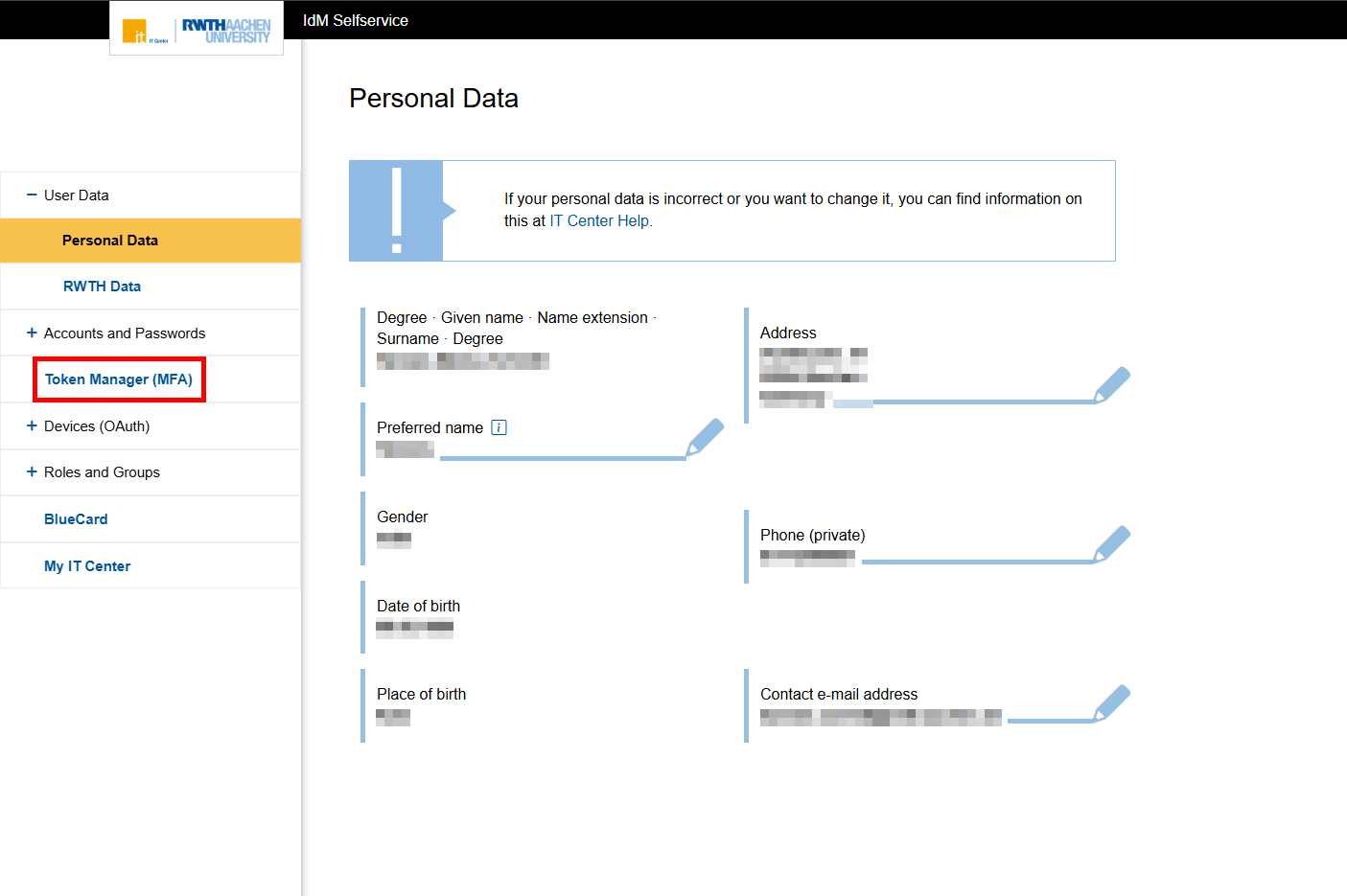Select Personal Data in the sidebar
This screenshot has height=896, width=1347.
pos(110,241)
